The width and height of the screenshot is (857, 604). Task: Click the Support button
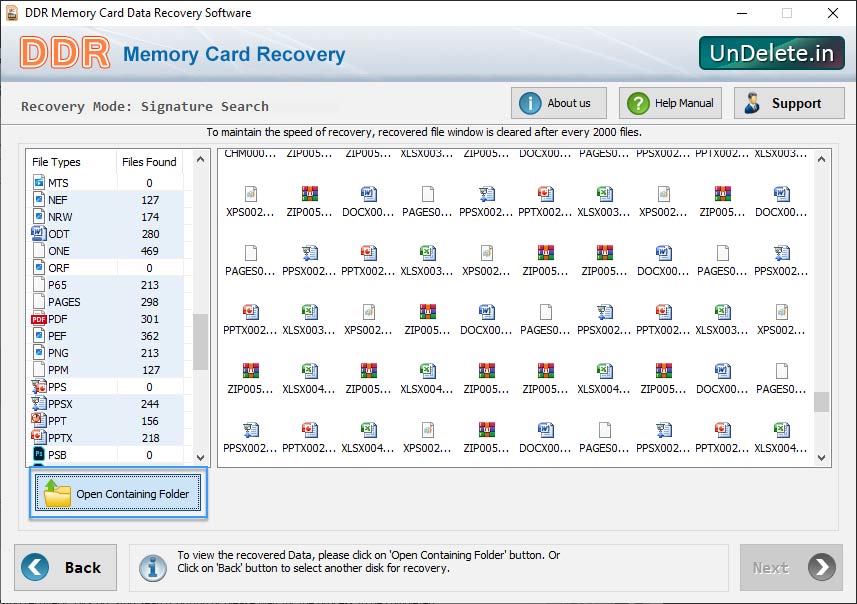click(789, 103)
